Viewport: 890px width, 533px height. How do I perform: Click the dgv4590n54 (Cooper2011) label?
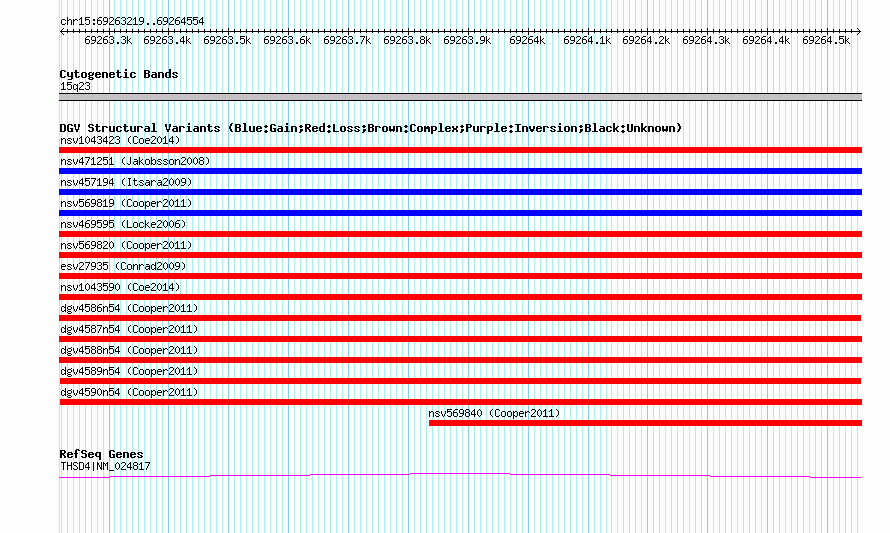click(x=129, y=392)
